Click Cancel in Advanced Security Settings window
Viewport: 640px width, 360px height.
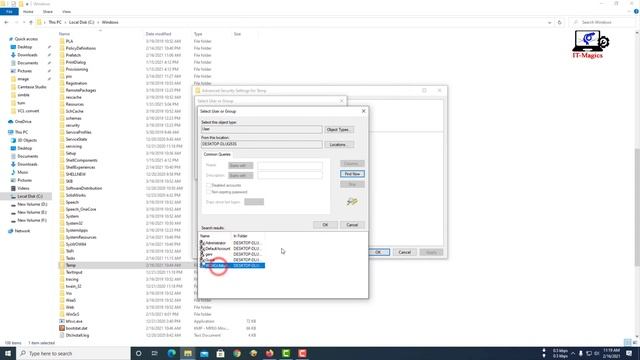click(404, 252)
